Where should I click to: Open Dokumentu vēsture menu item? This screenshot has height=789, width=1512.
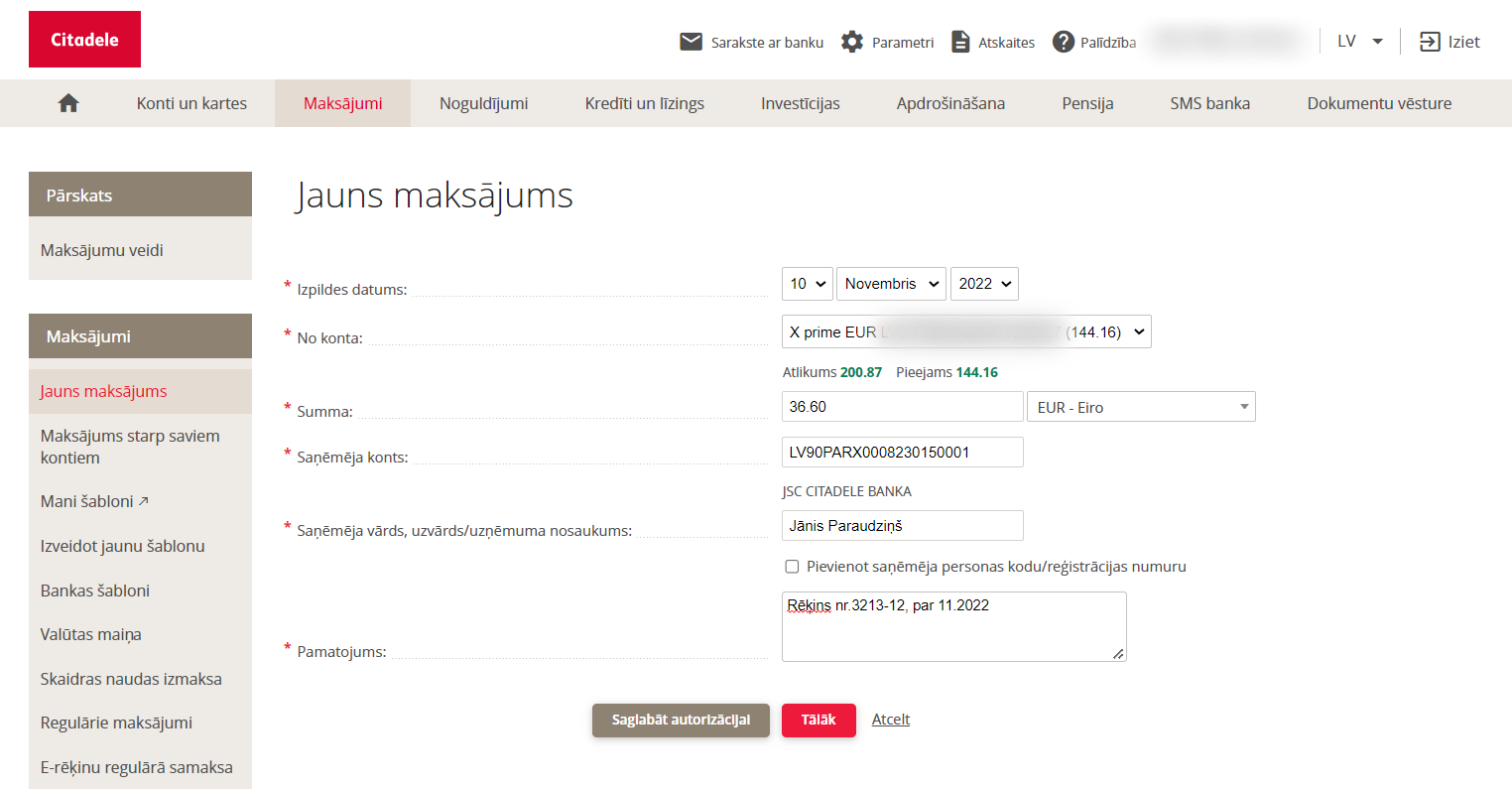pyautogui.click(x=1379, y=103)
